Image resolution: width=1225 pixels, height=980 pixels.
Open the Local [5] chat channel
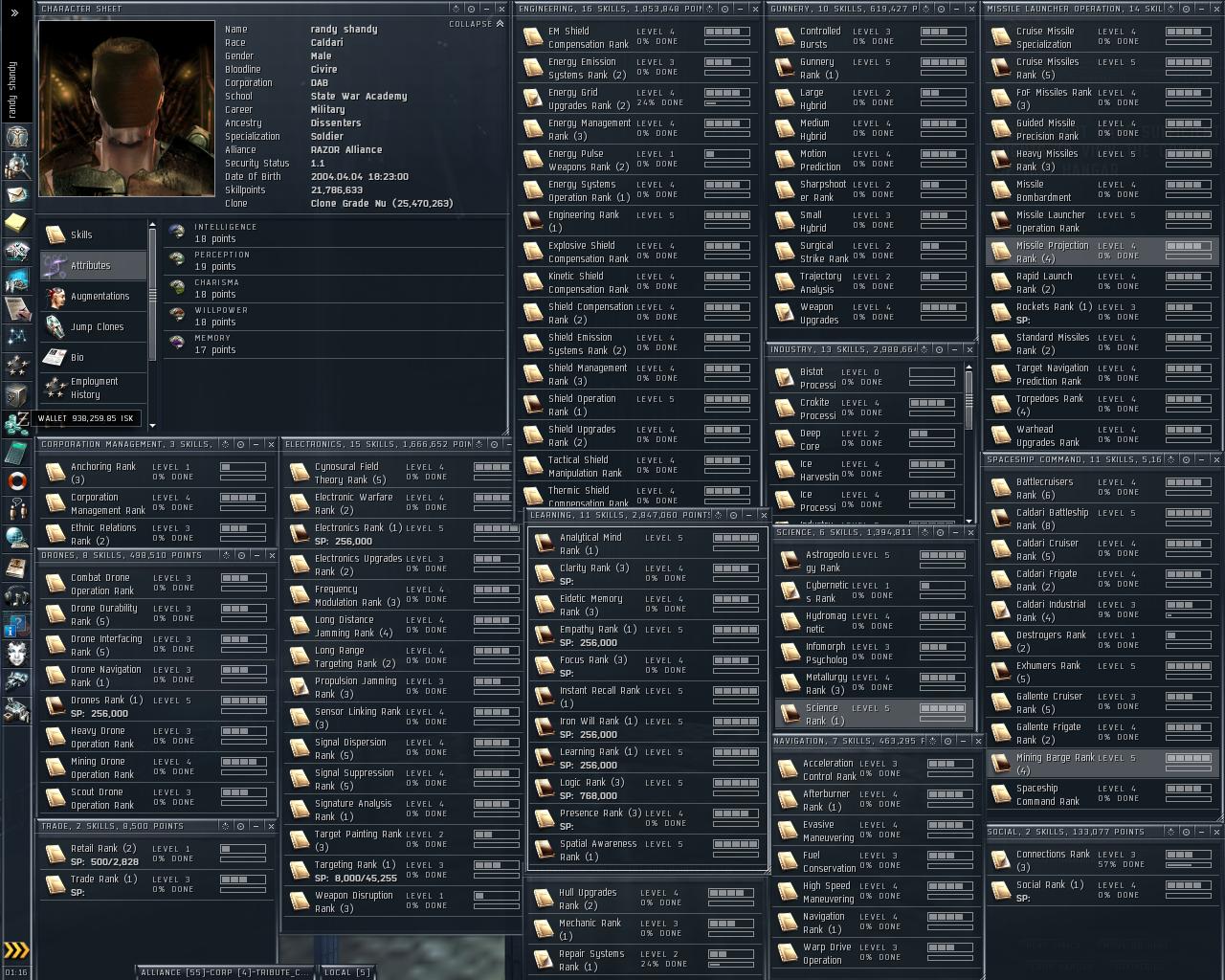pyautogui.click(x=346, y=972)
